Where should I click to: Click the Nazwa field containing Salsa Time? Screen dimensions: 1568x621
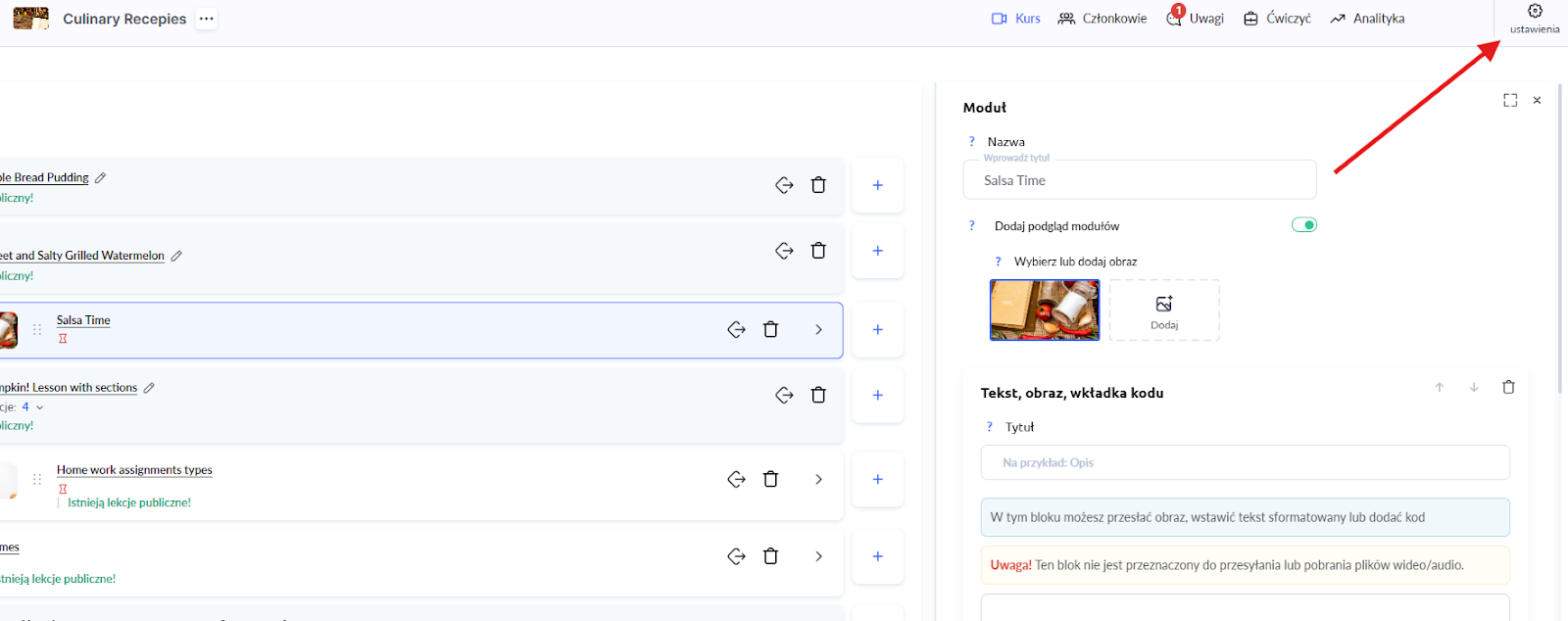coord(1139,180)
